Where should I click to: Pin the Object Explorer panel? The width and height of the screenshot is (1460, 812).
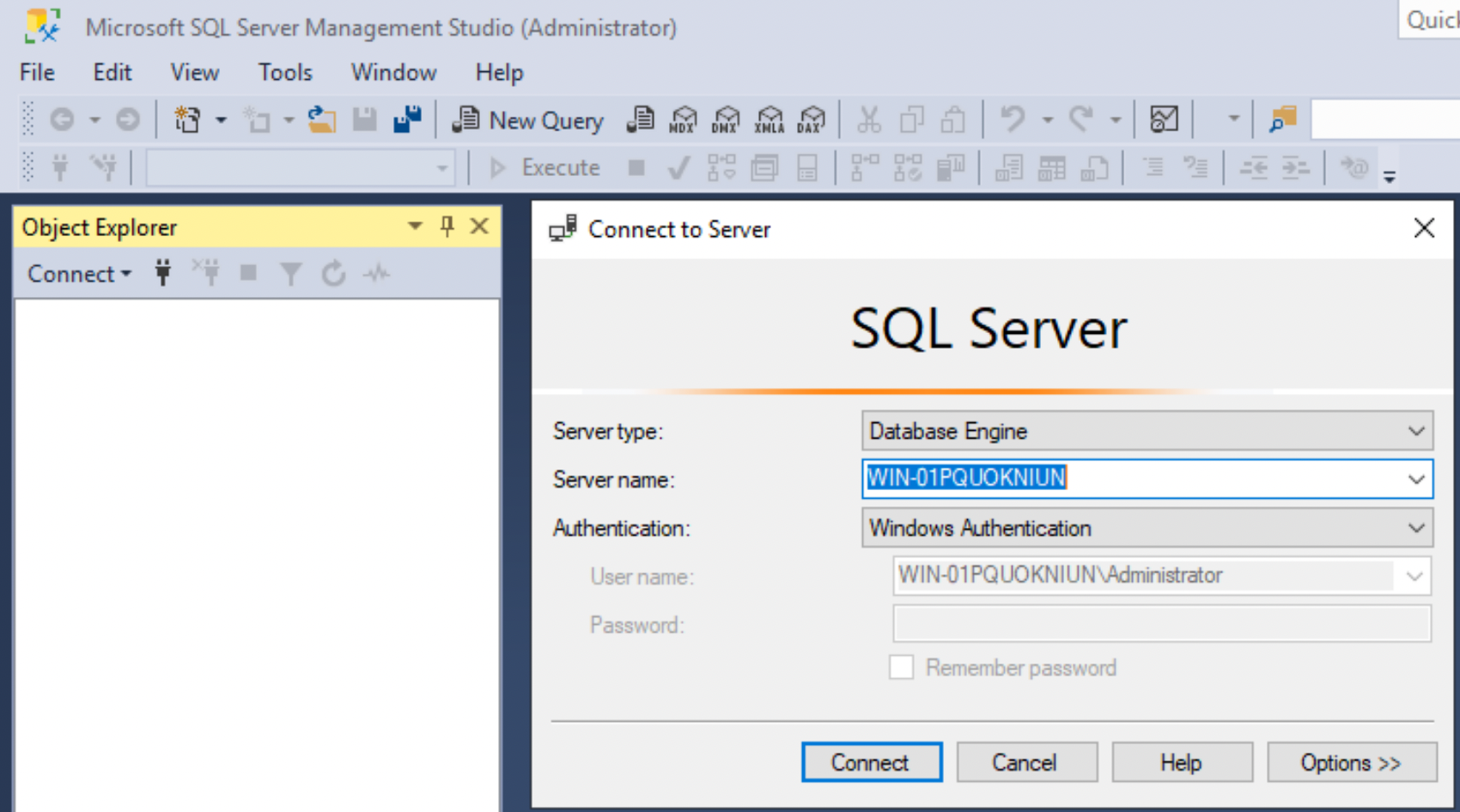pyautogui.click(x=447, y=227)
